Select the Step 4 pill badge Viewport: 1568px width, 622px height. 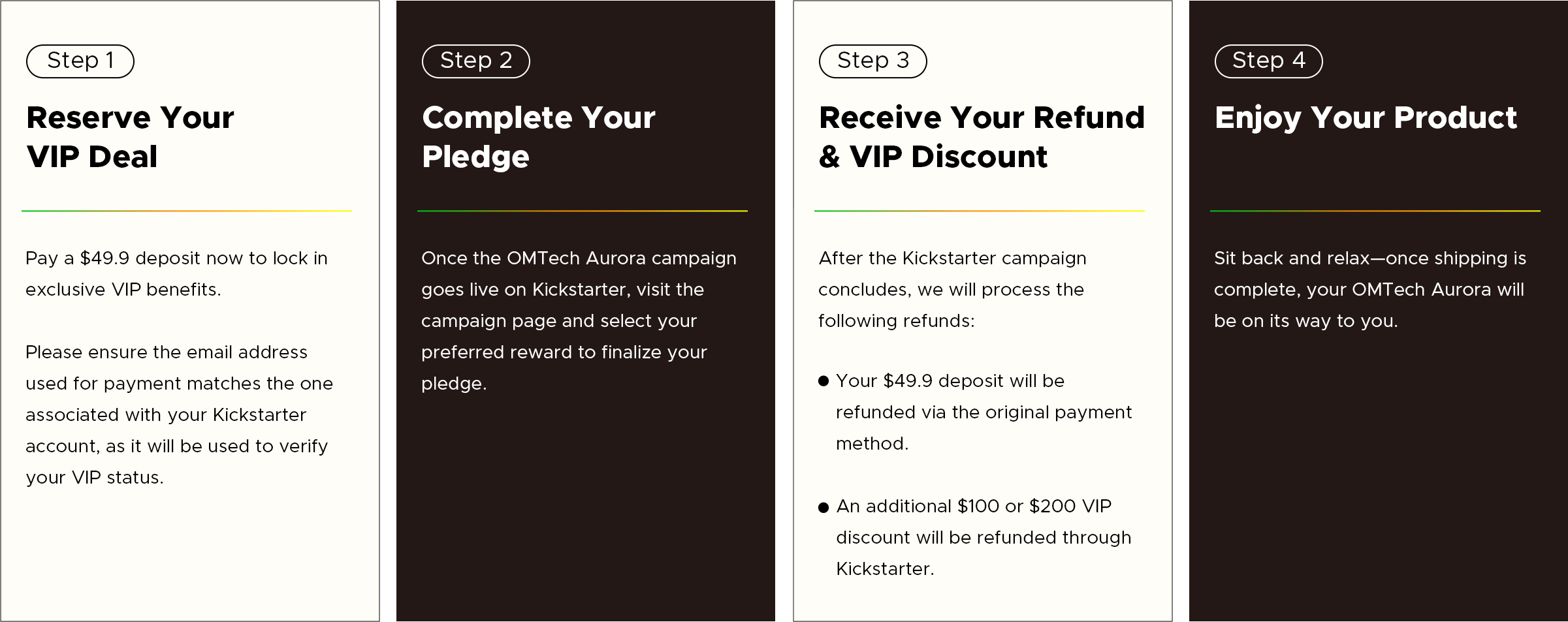(x=1268, y=61)
